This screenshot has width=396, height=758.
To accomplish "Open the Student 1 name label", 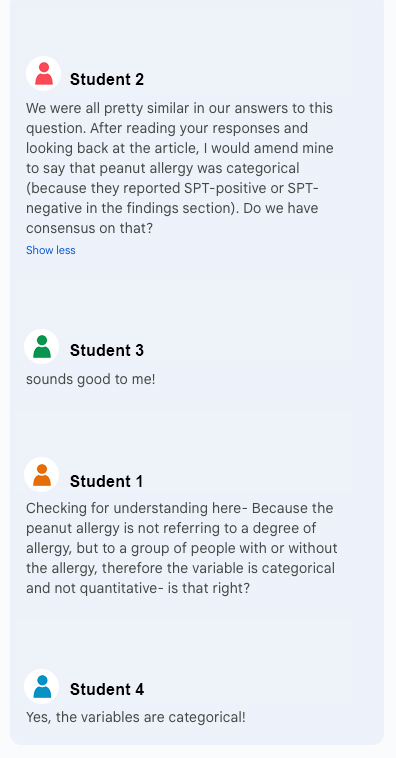I will (107, 481).
